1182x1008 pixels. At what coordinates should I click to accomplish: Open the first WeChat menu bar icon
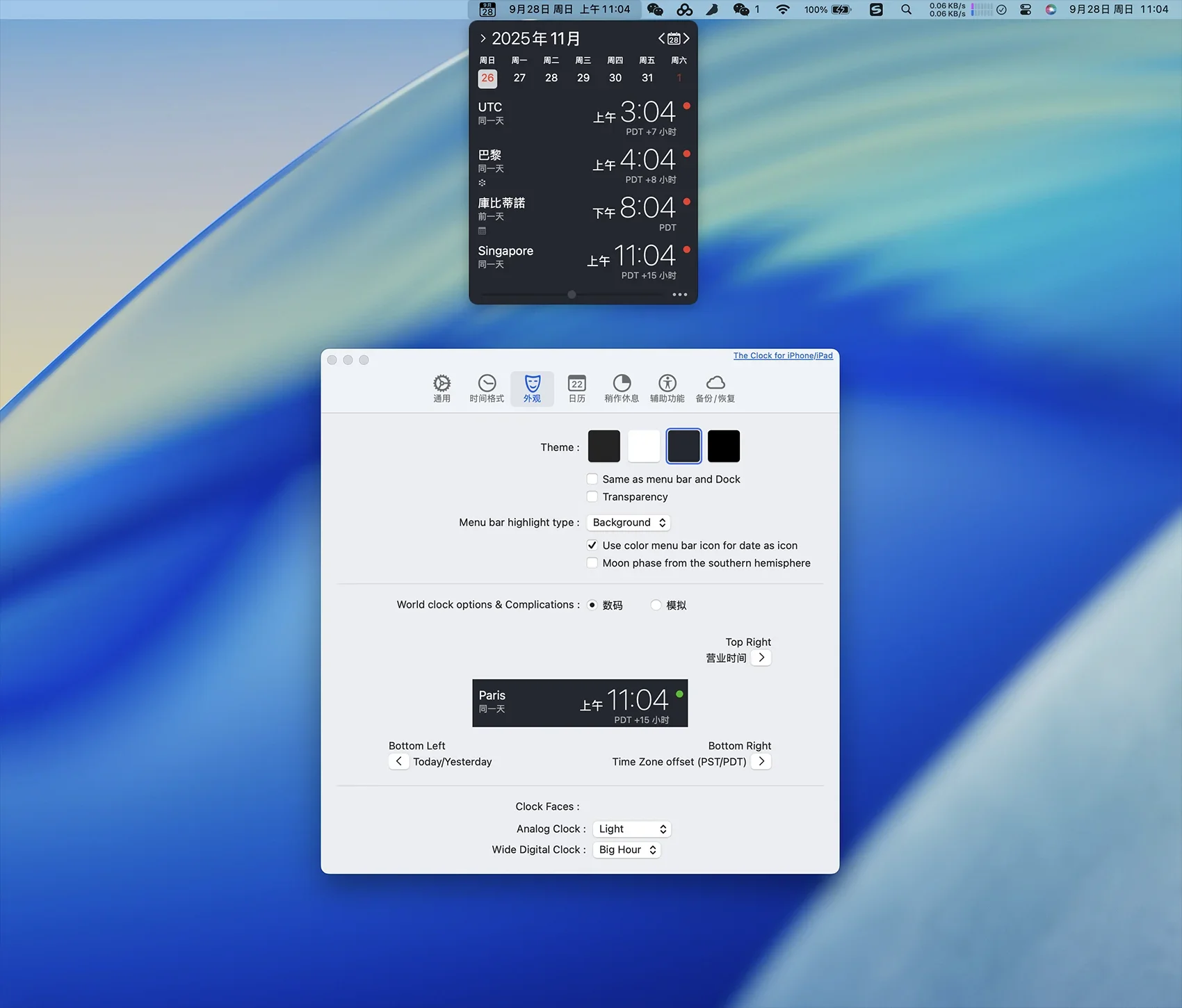[655, 9]
